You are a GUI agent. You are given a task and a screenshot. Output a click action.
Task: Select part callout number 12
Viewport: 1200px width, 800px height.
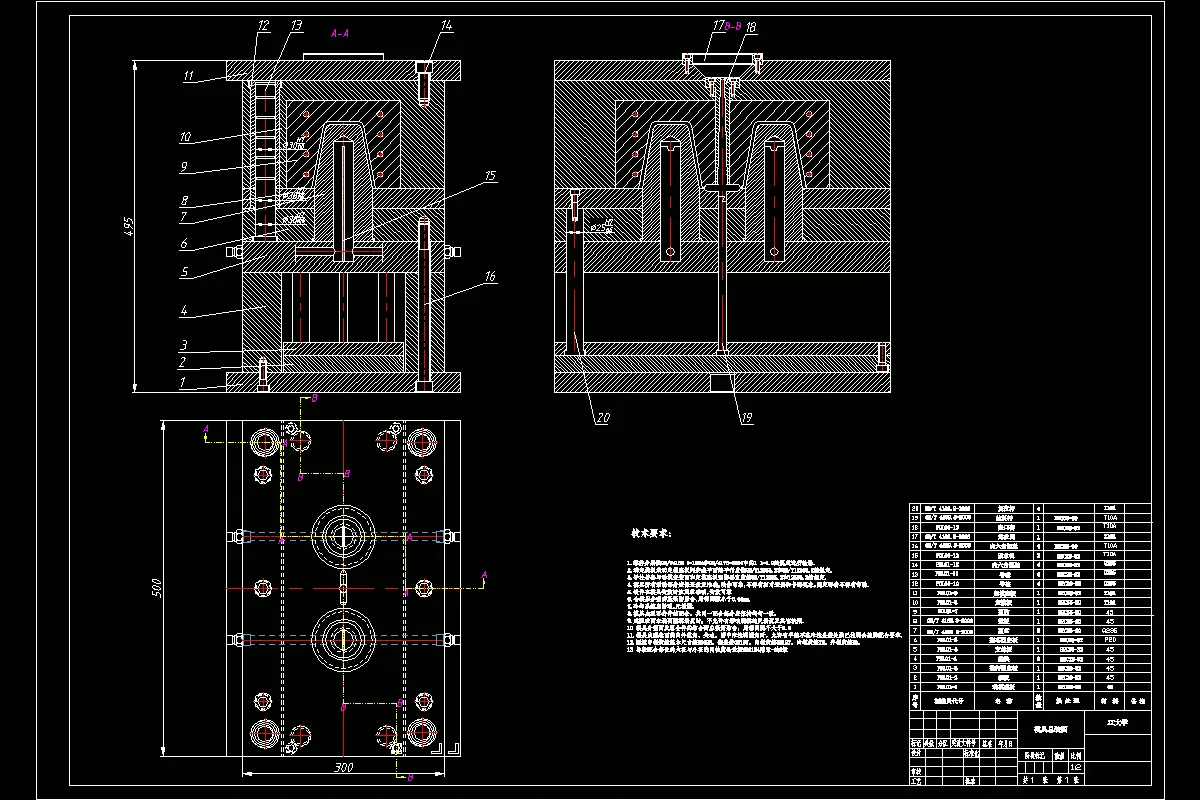coord(262,25)
